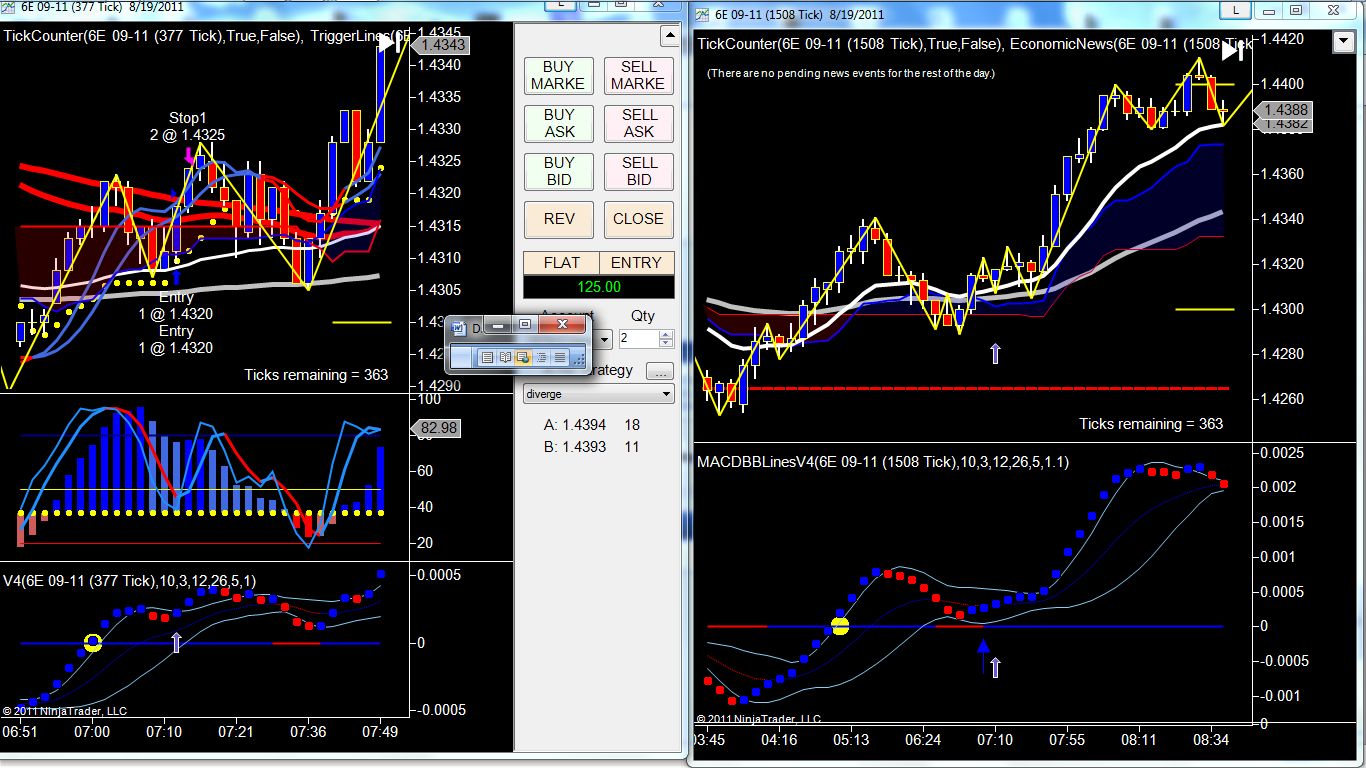Click the chart trader panel scroll-up arrow
This screenshot has width=1366, height=768.
pos(670,37)
